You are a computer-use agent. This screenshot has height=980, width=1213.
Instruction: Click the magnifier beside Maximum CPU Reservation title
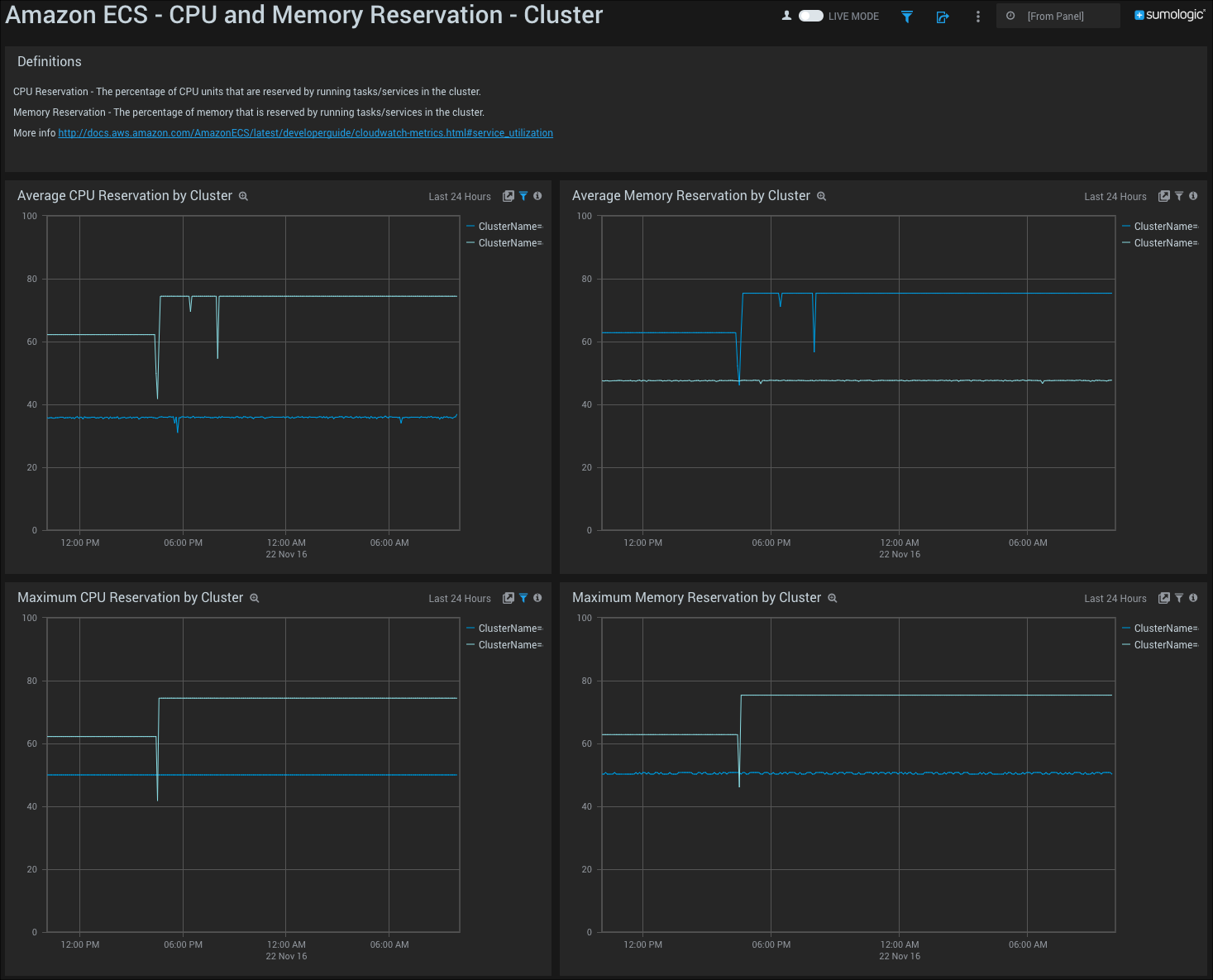pyautogui.click(x=254, y=598)
